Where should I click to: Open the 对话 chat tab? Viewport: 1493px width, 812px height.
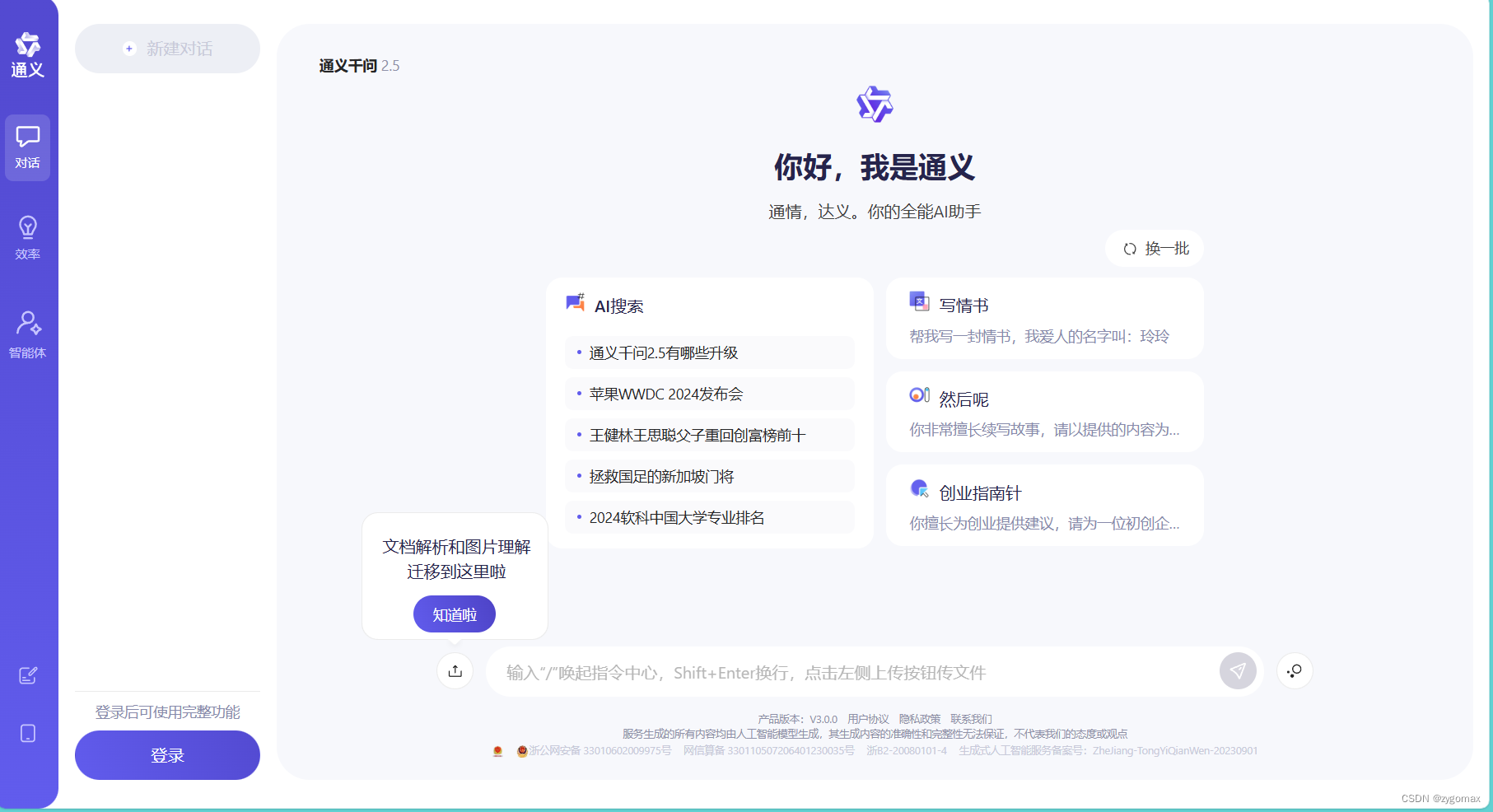tap(28, 147)
